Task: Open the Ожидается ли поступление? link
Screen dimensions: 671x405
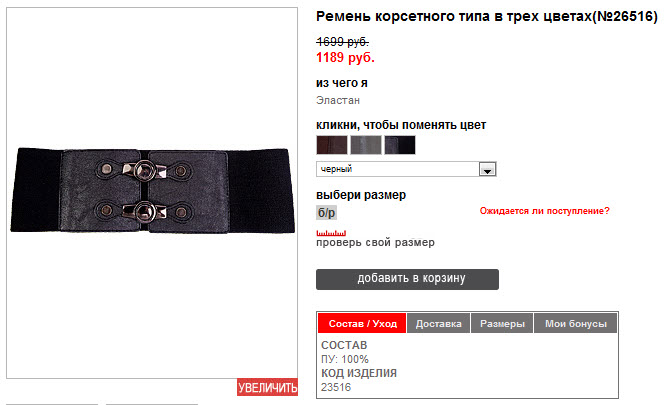Action: (x=544, y=211)
